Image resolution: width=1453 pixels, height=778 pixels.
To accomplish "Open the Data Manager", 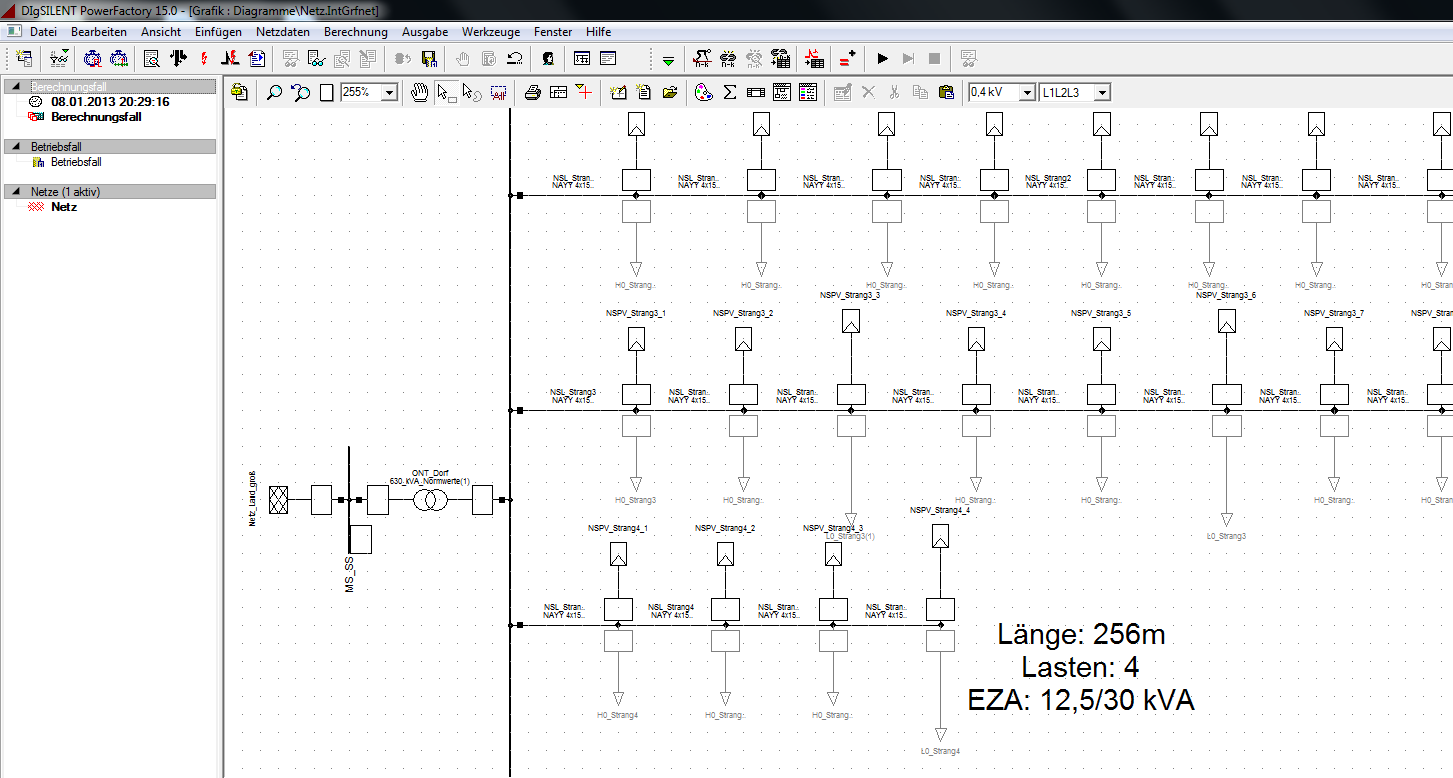I will [24, 58].
